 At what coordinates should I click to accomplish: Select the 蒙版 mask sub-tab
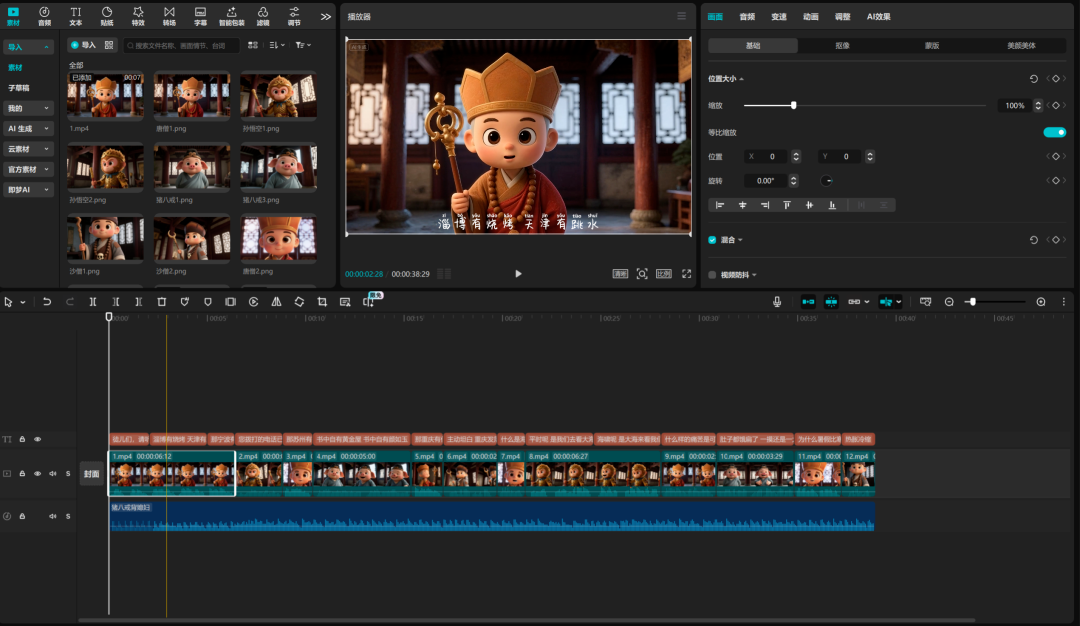tap(932, 45)
